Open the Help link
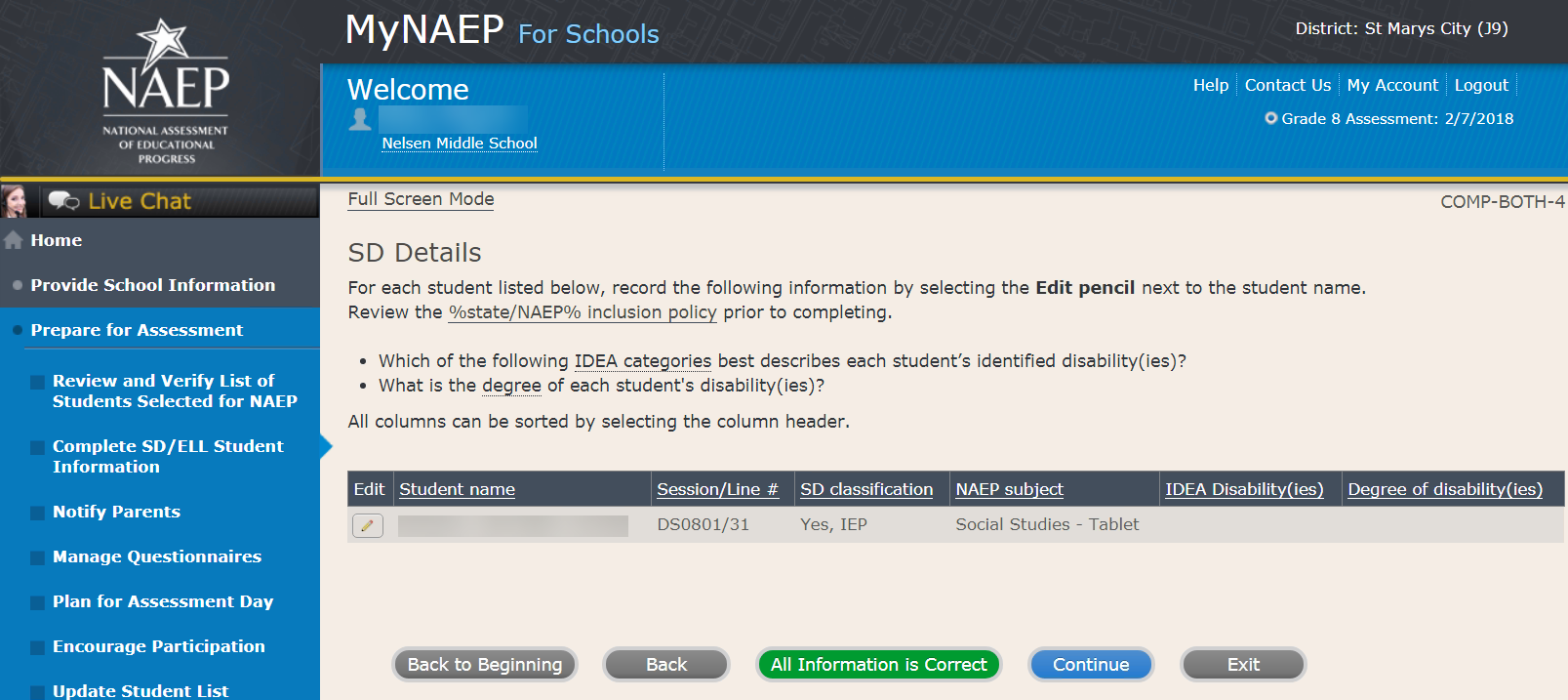 [1211, 85]
